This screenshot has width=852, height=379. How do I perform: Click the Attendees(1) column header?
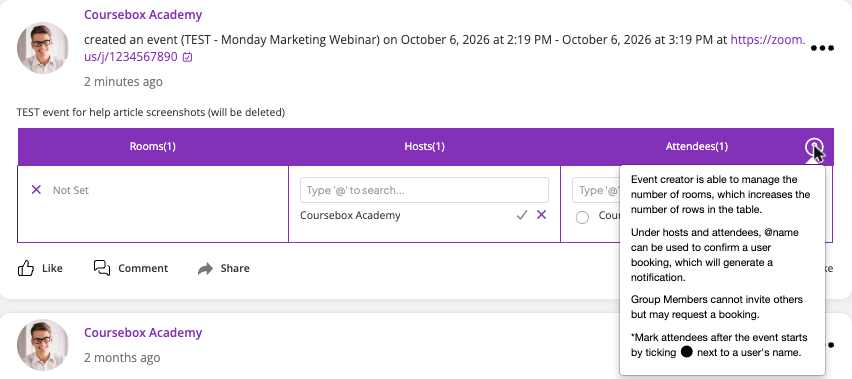[x=697, y=147]
